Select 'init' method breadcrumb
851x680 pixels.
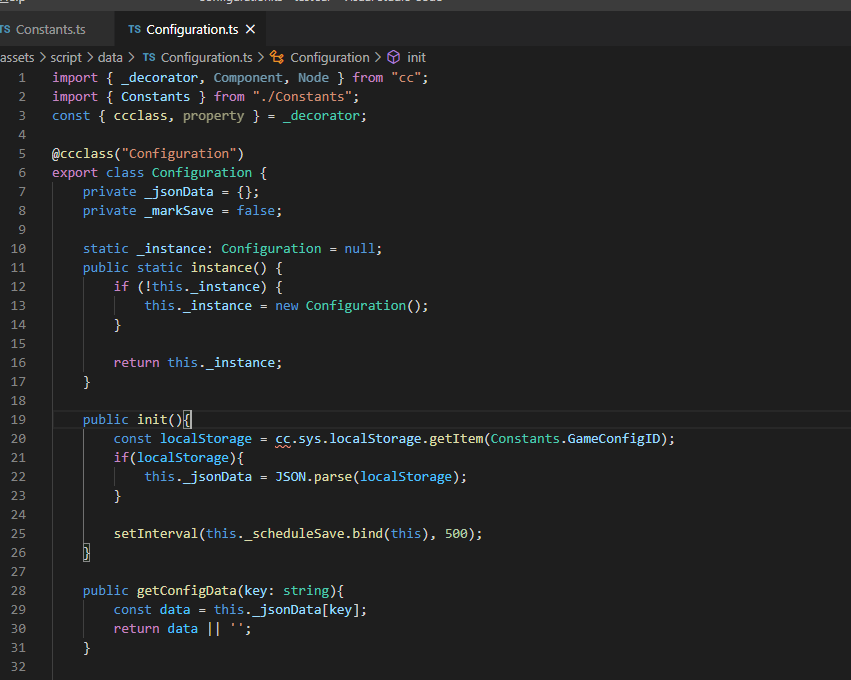point(416,58)
